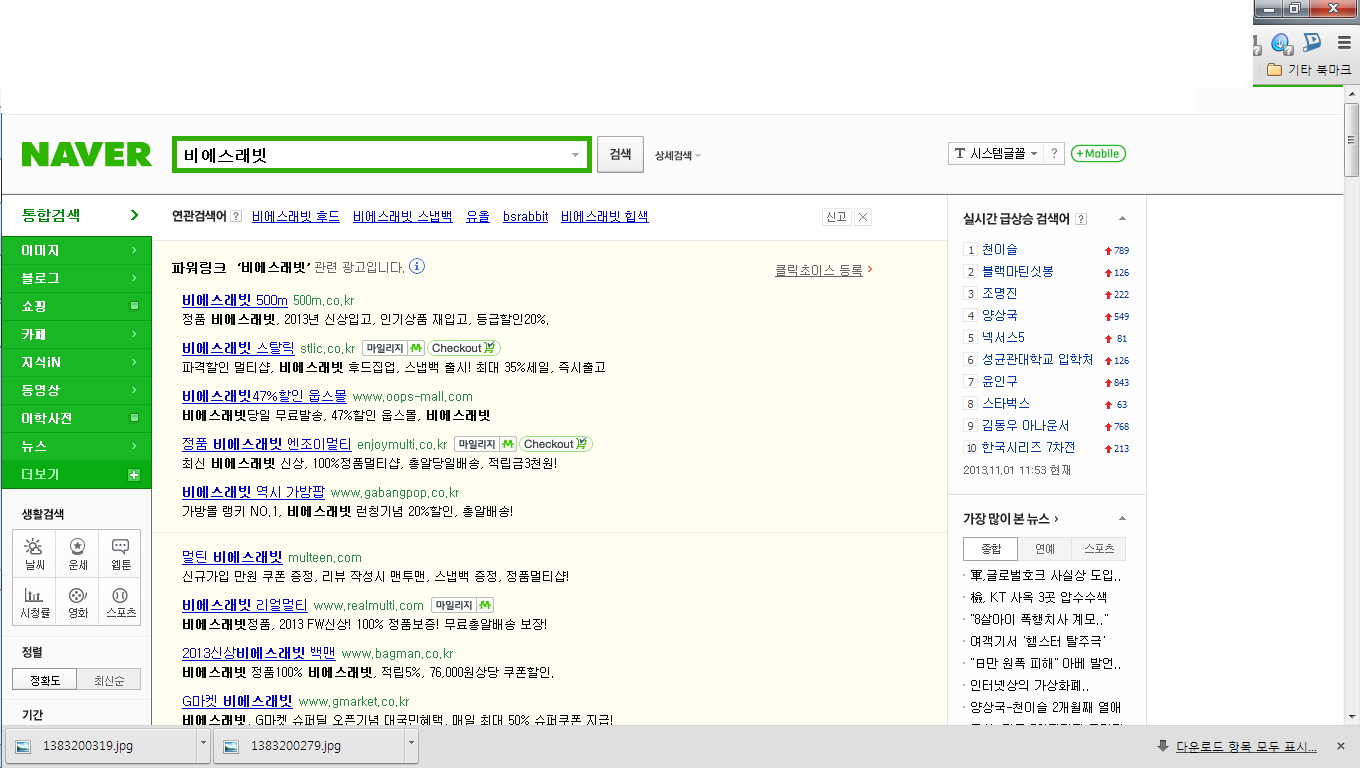Click the plus icon on 더보기

point(134,474)
